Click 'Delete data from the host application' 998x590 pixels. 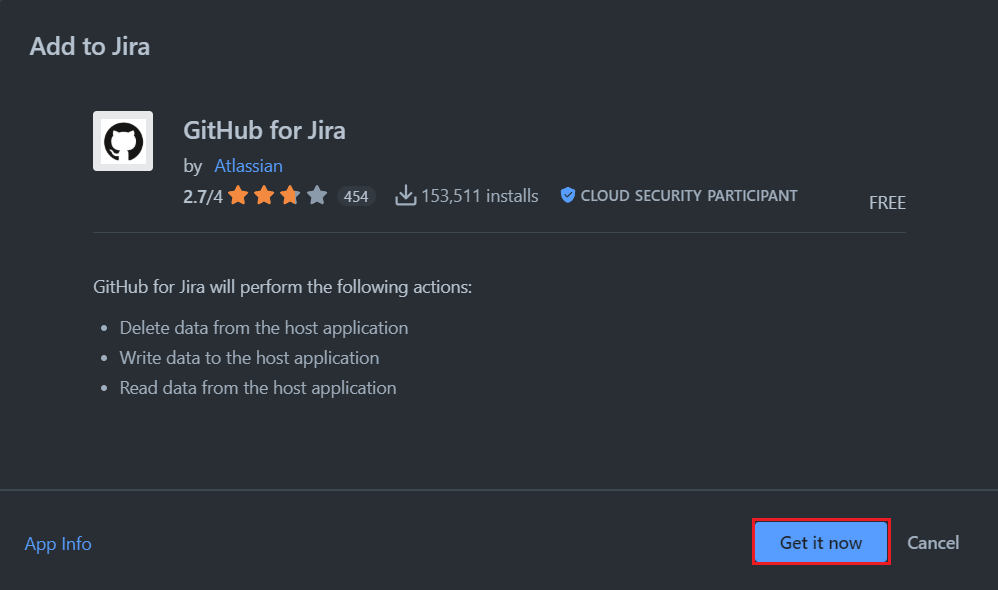(x=264, y=328)
